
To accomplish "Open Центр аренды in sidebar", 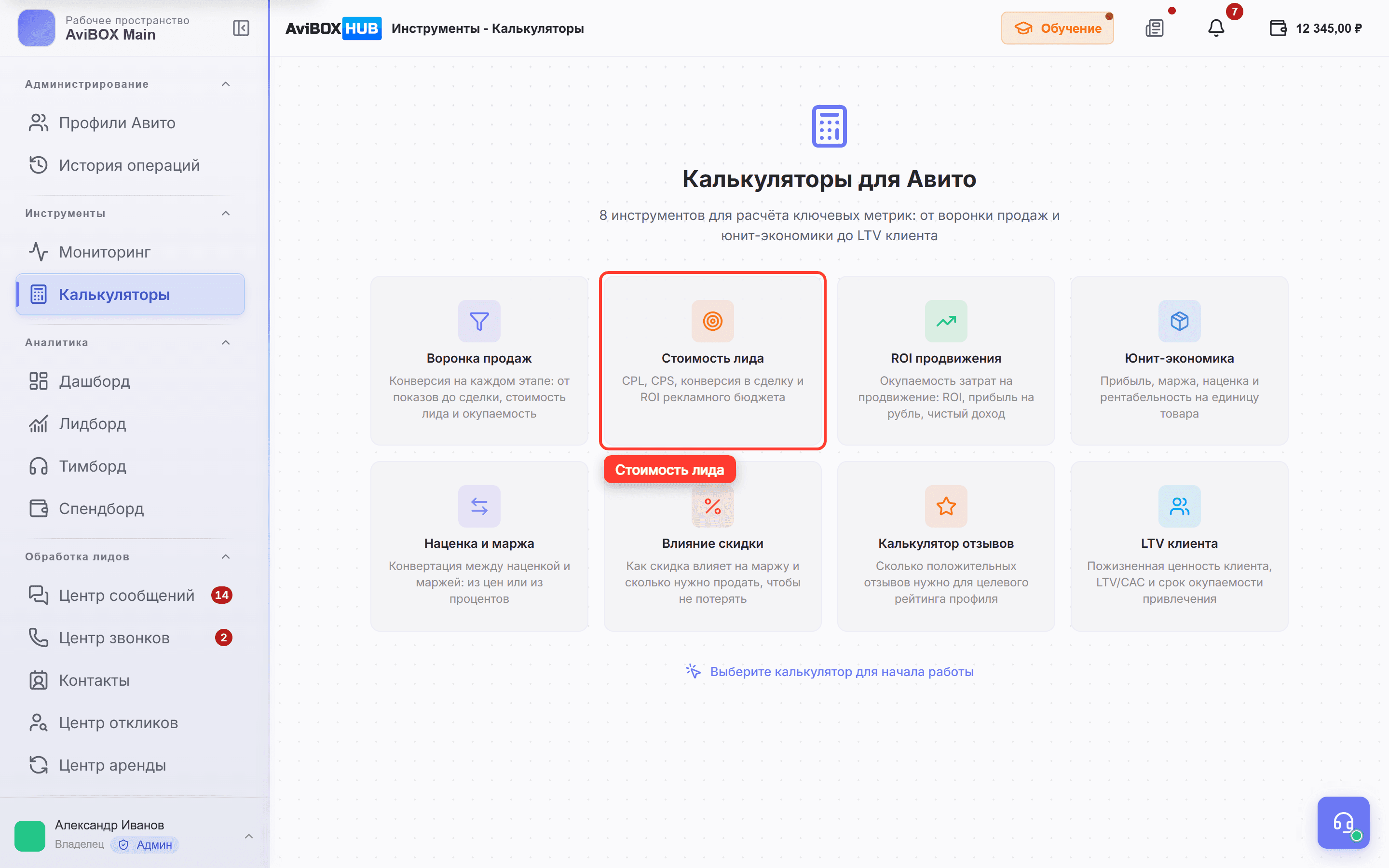I will [130, 765].
